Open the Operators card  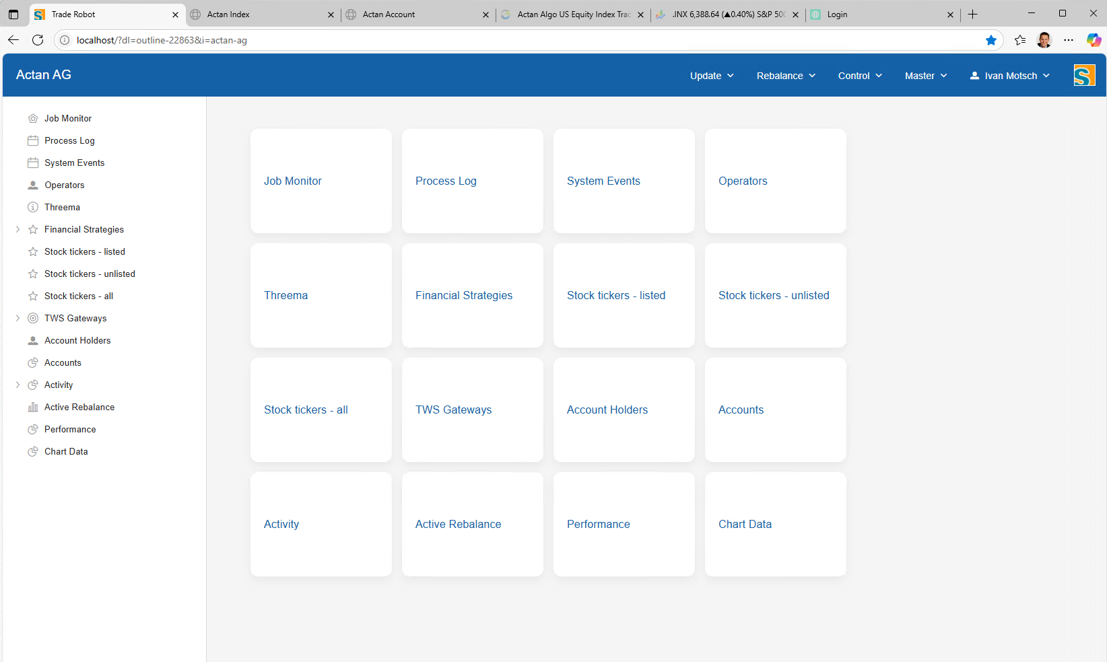point(775,181)
